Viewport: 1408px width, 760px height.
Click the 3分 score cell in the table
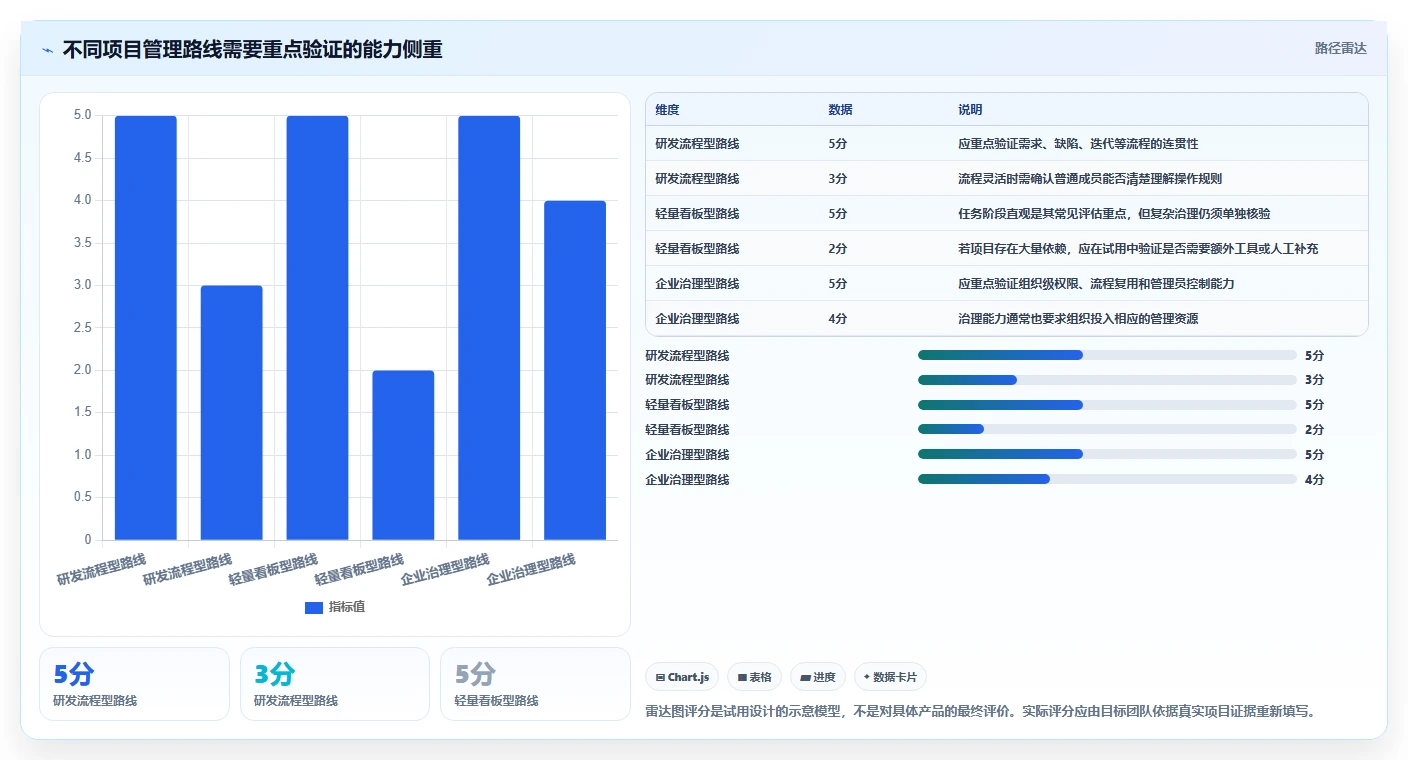coord(838,179)
